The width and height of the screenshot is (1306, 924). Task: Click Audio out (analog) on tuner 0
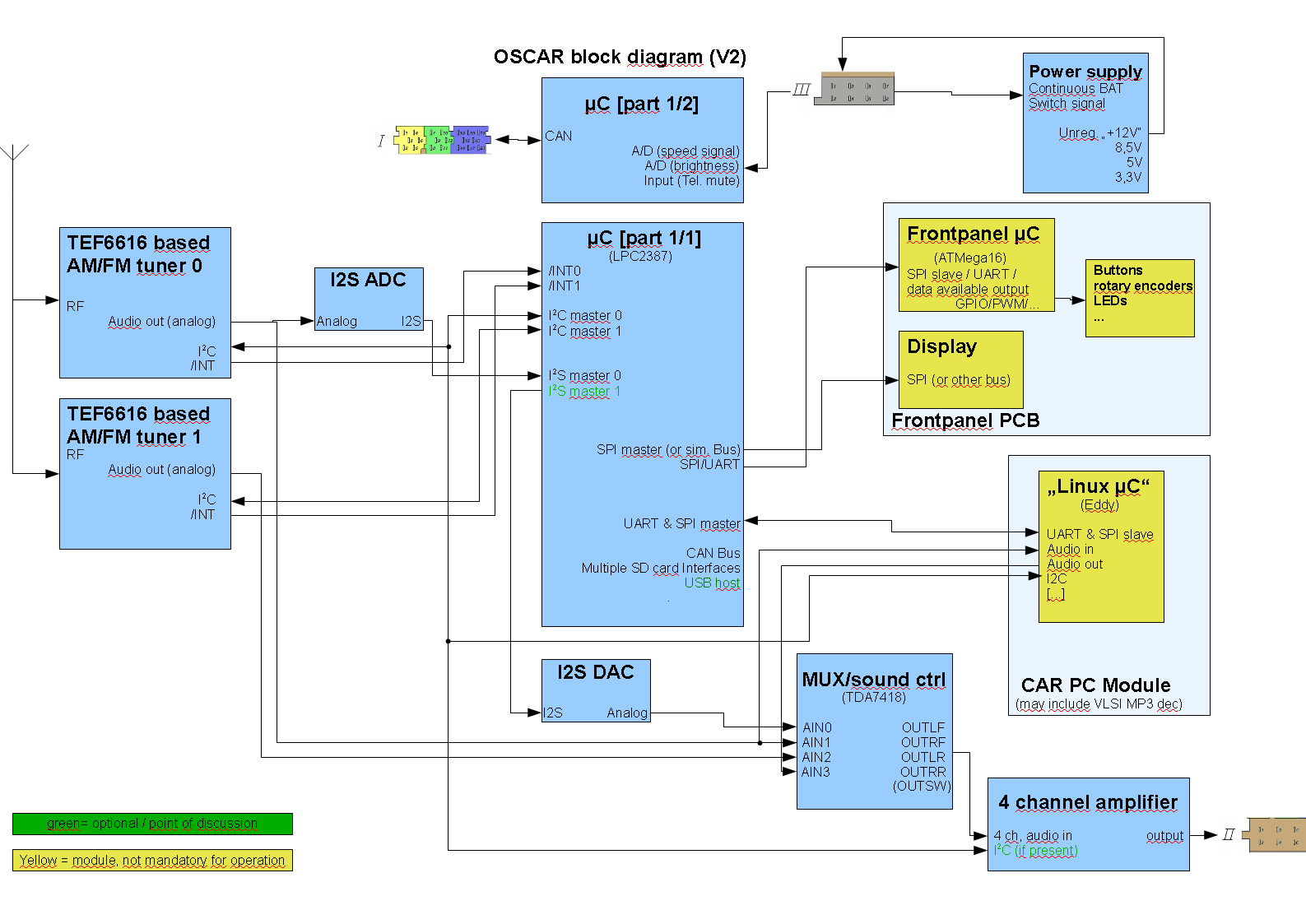click(x=162, y=321)
